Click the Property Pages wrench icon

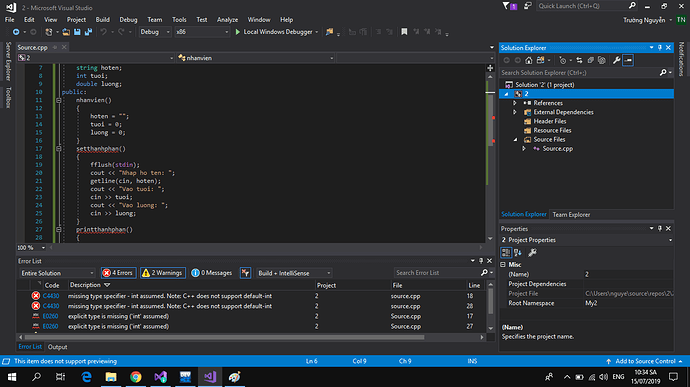click(x=532, y=252)
